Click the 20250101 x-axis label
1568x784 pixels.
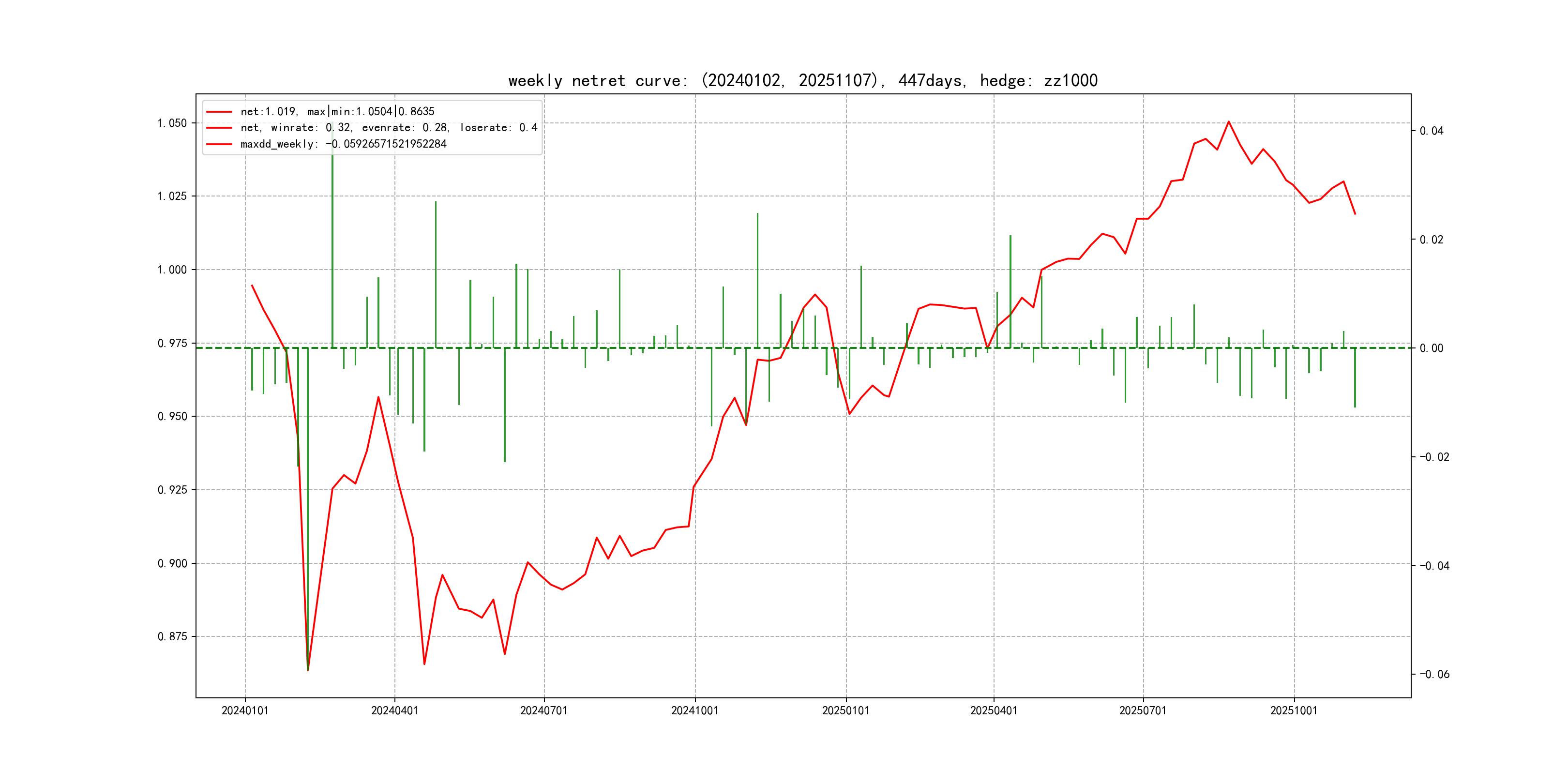click(845, 710)
